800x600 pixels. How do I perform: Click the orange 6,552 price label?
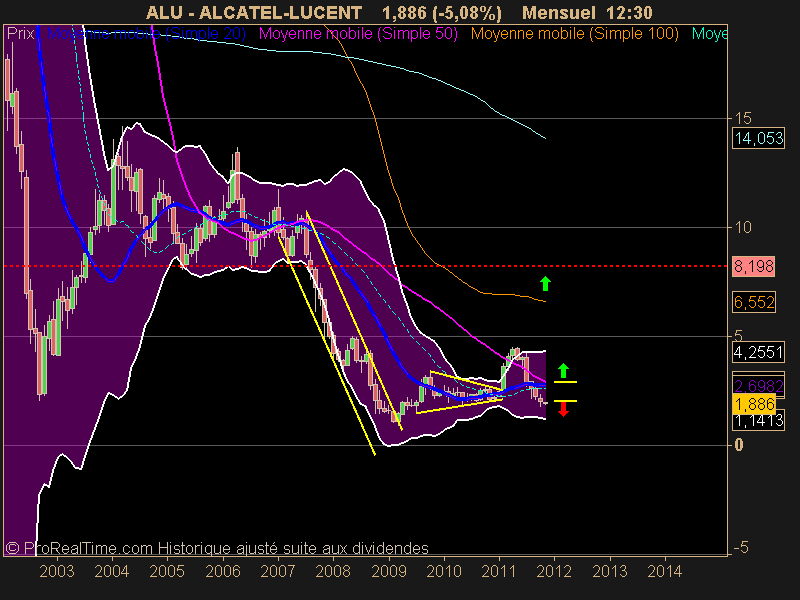pyautogui.click(x=754, y=302)
